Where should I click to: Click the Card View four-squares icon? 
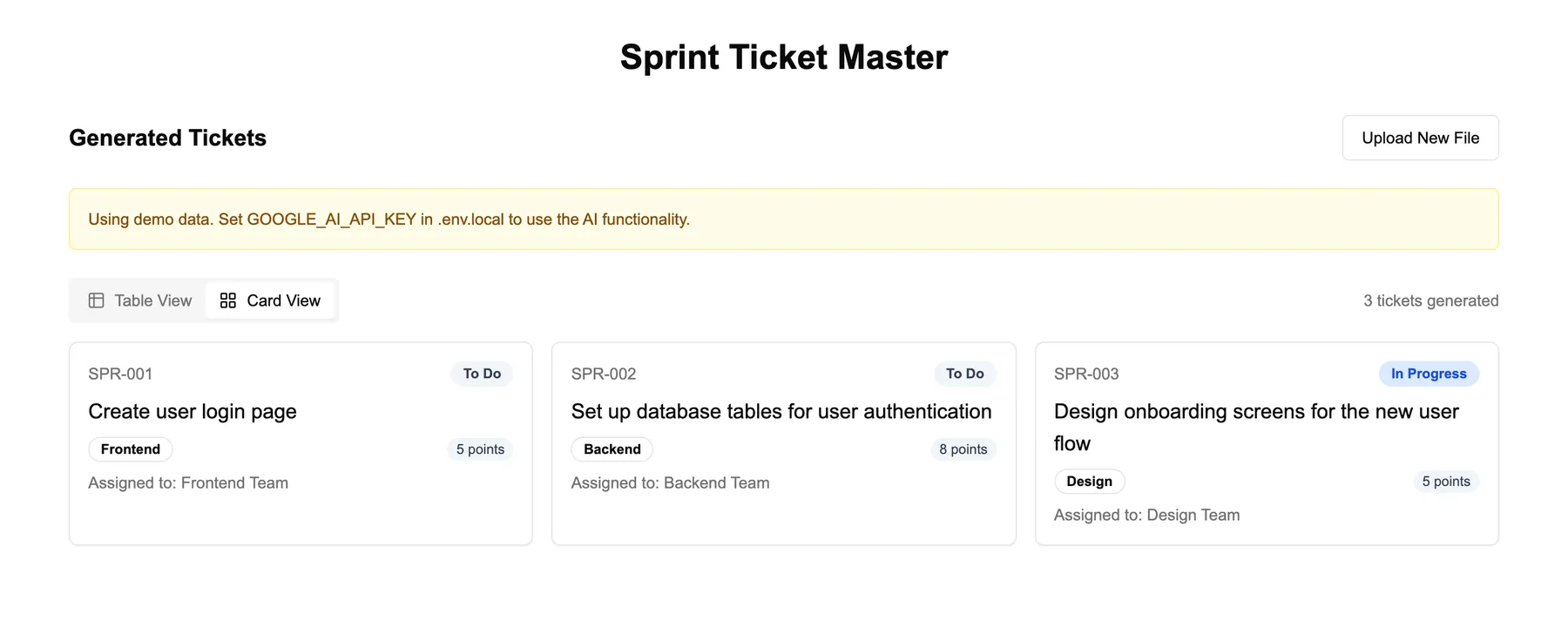click(x=228, y=300)
